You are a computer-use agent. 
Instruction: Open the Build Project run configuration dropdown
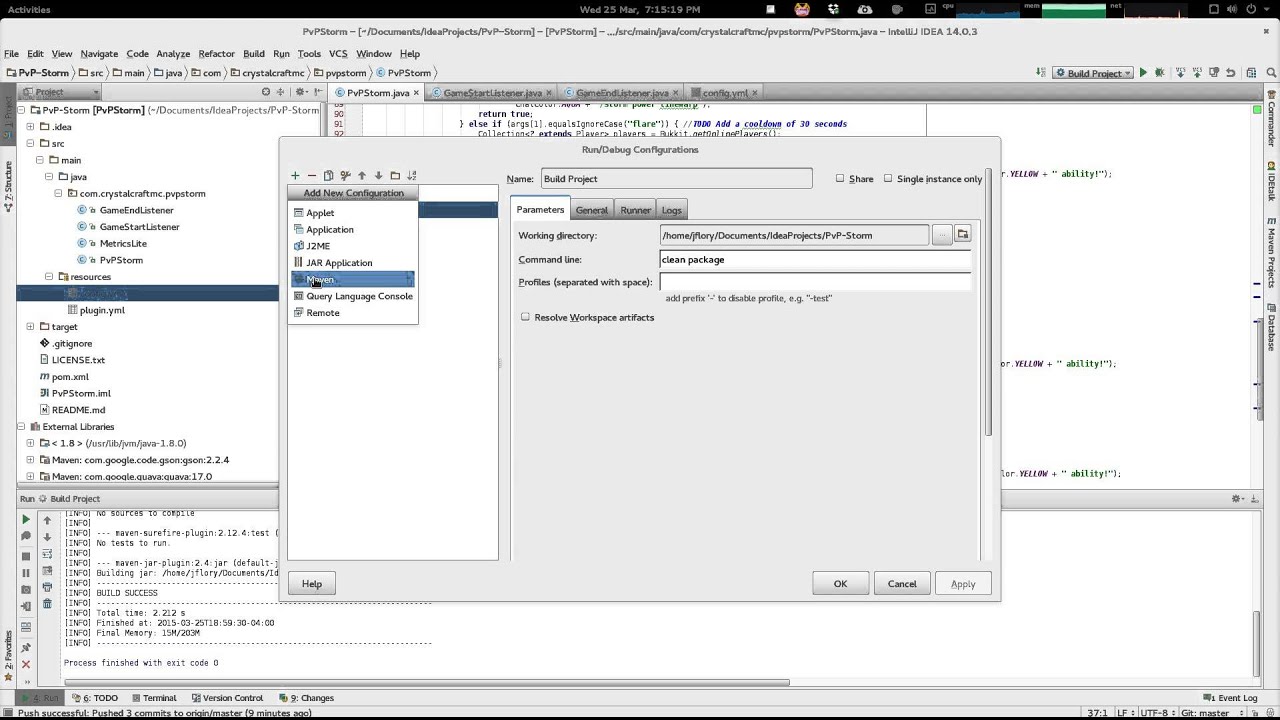[1094, 73]
